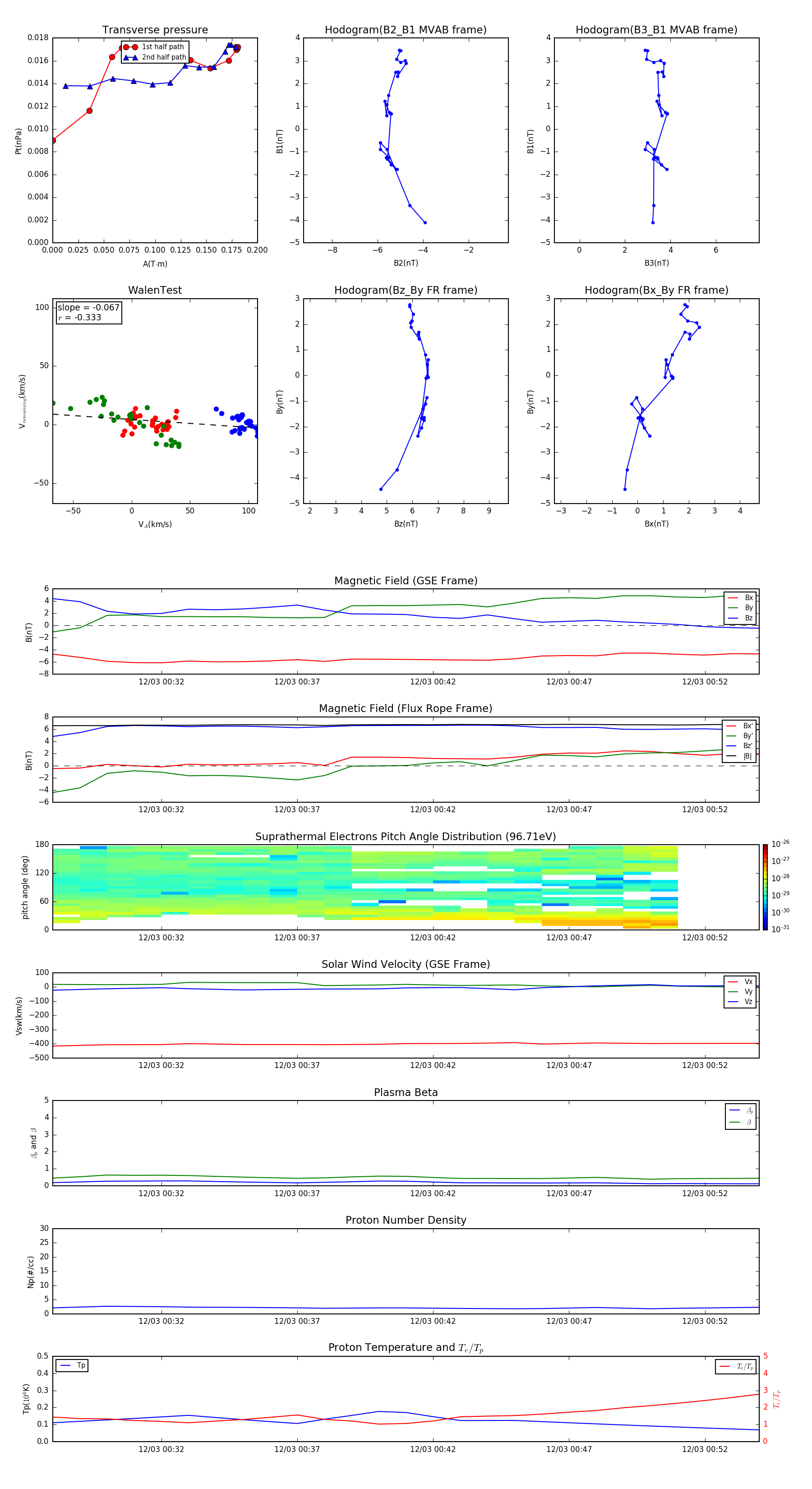Click the "Magnetic Field (GSE Frame)" title
Screen dimensions: 812x1489
[406, 581]
